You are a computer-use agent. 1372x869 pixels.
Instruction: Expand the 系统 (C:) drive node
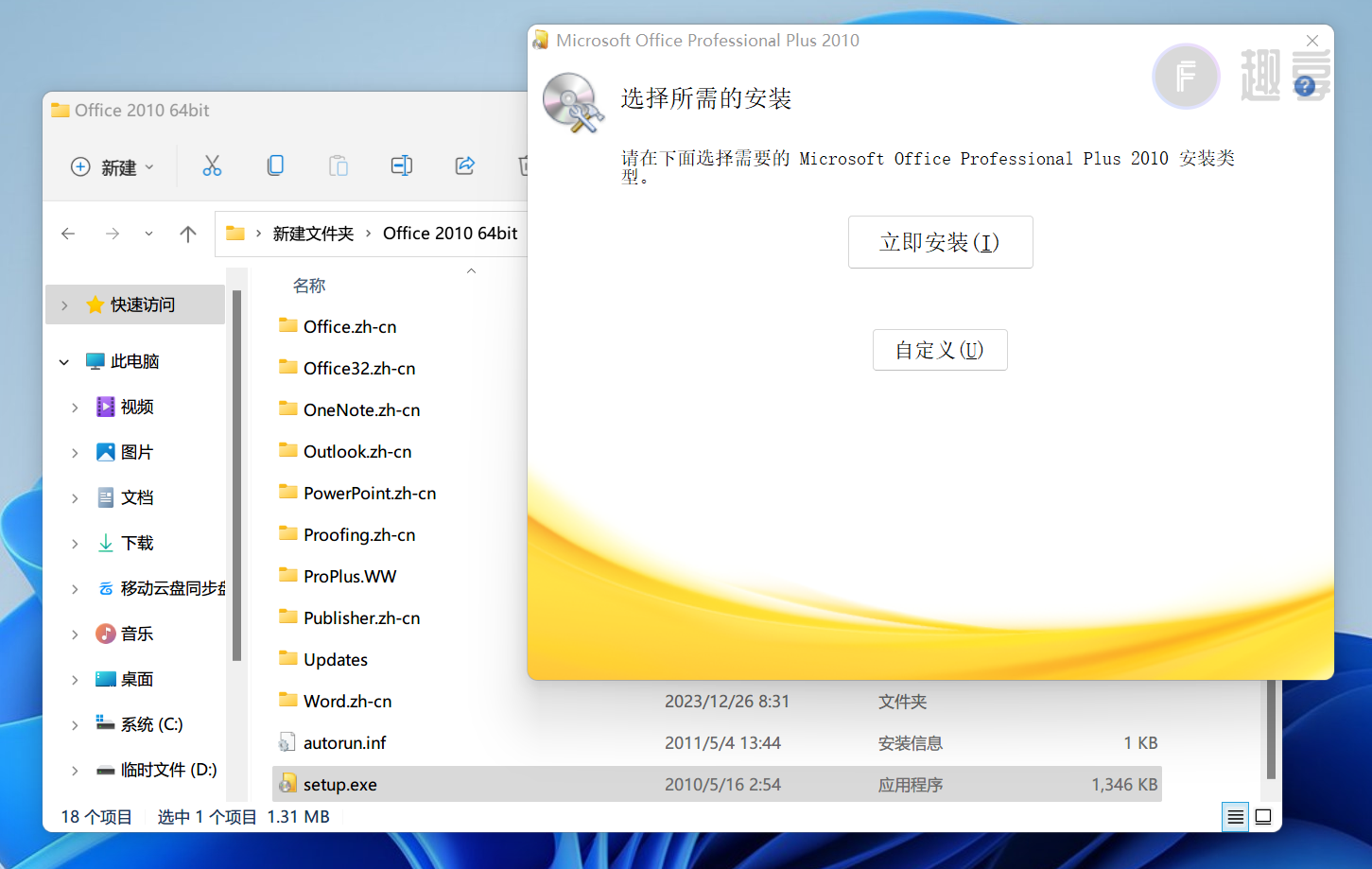(x=75, y=725)
